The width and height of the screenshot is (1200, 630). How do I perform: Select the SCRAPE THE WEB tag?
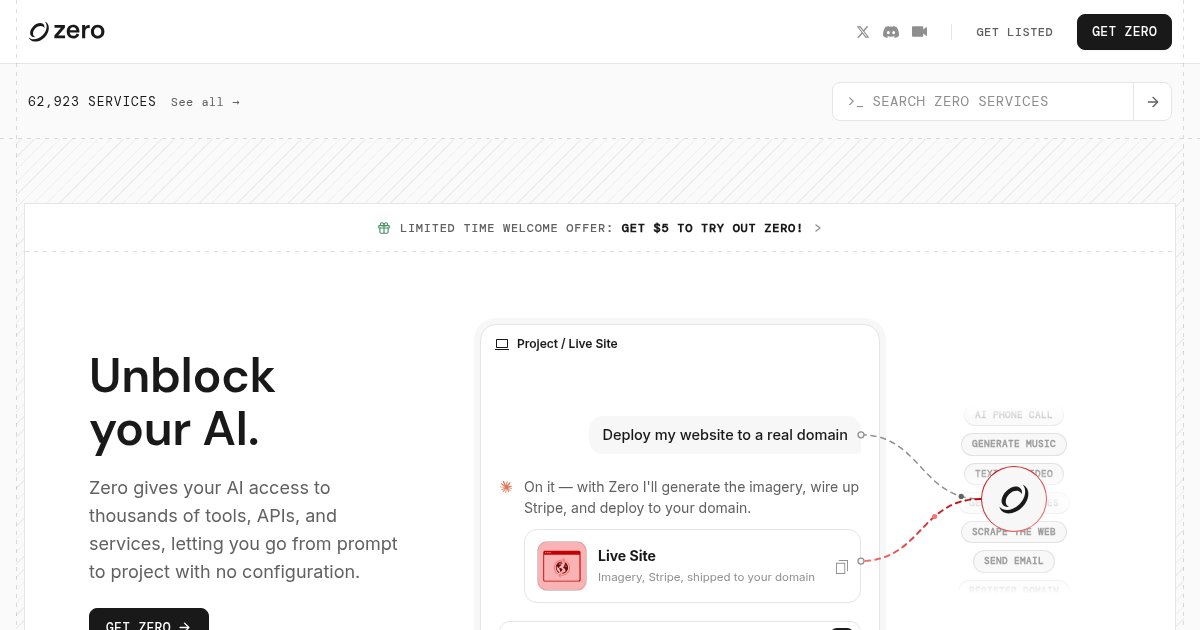[x=1013, y=532]
